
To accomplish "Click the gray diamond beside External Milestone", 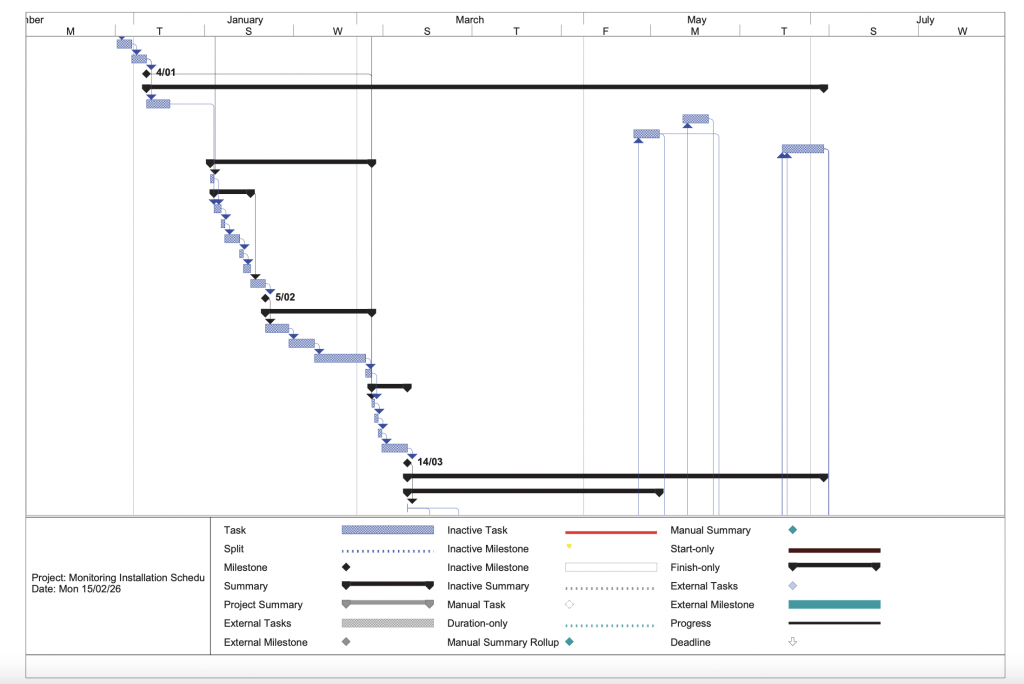I will pos(346,642).
